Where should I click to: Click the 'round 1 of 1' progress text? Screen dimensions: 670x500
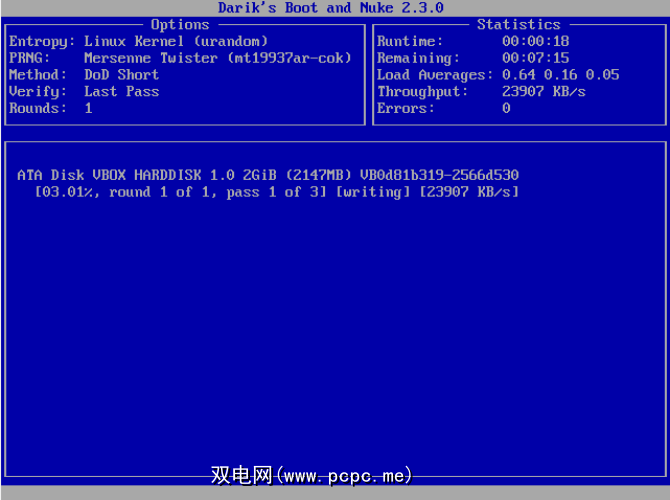(159, 192)
